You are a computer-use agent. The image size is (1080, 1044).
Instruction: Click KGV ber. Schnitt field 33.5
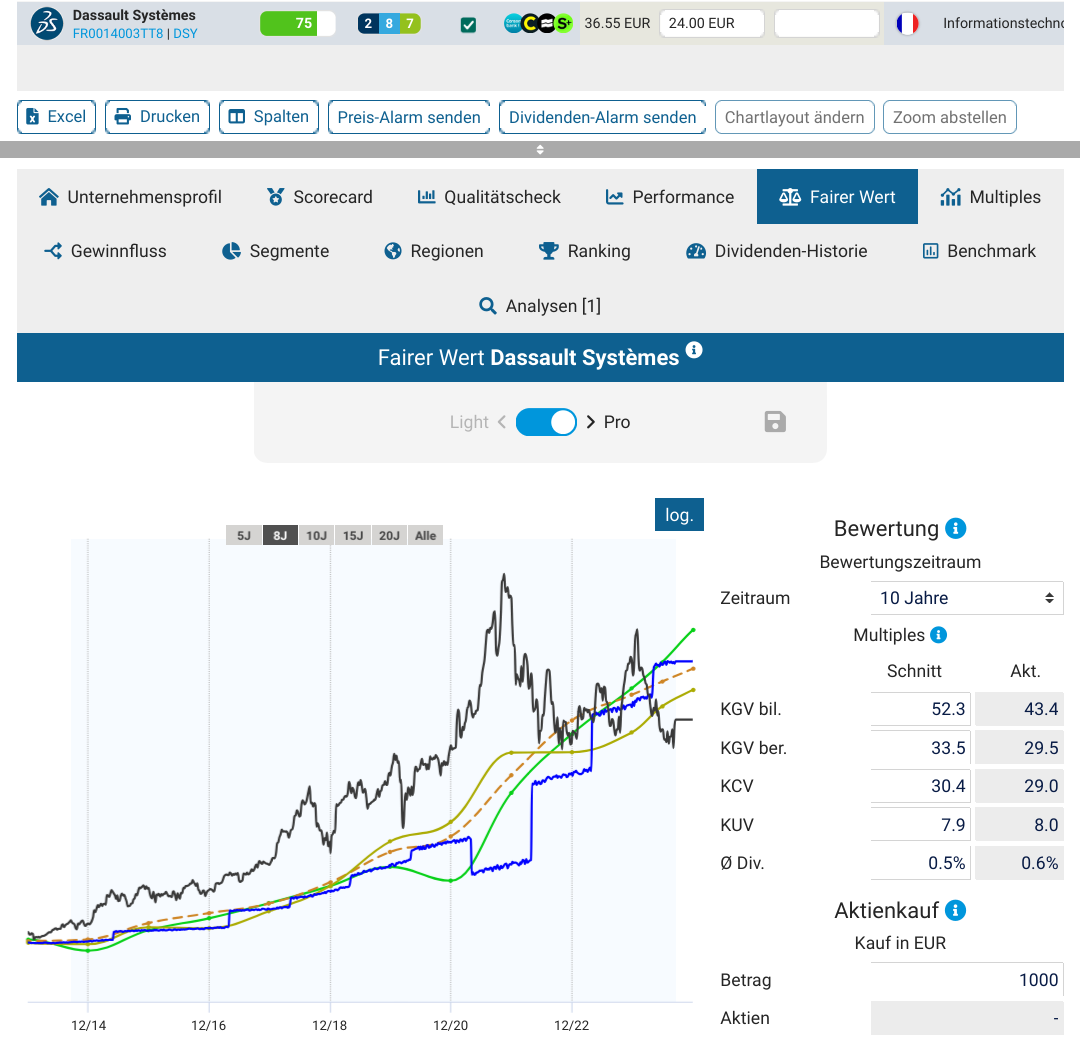click(x=920, y=748)
